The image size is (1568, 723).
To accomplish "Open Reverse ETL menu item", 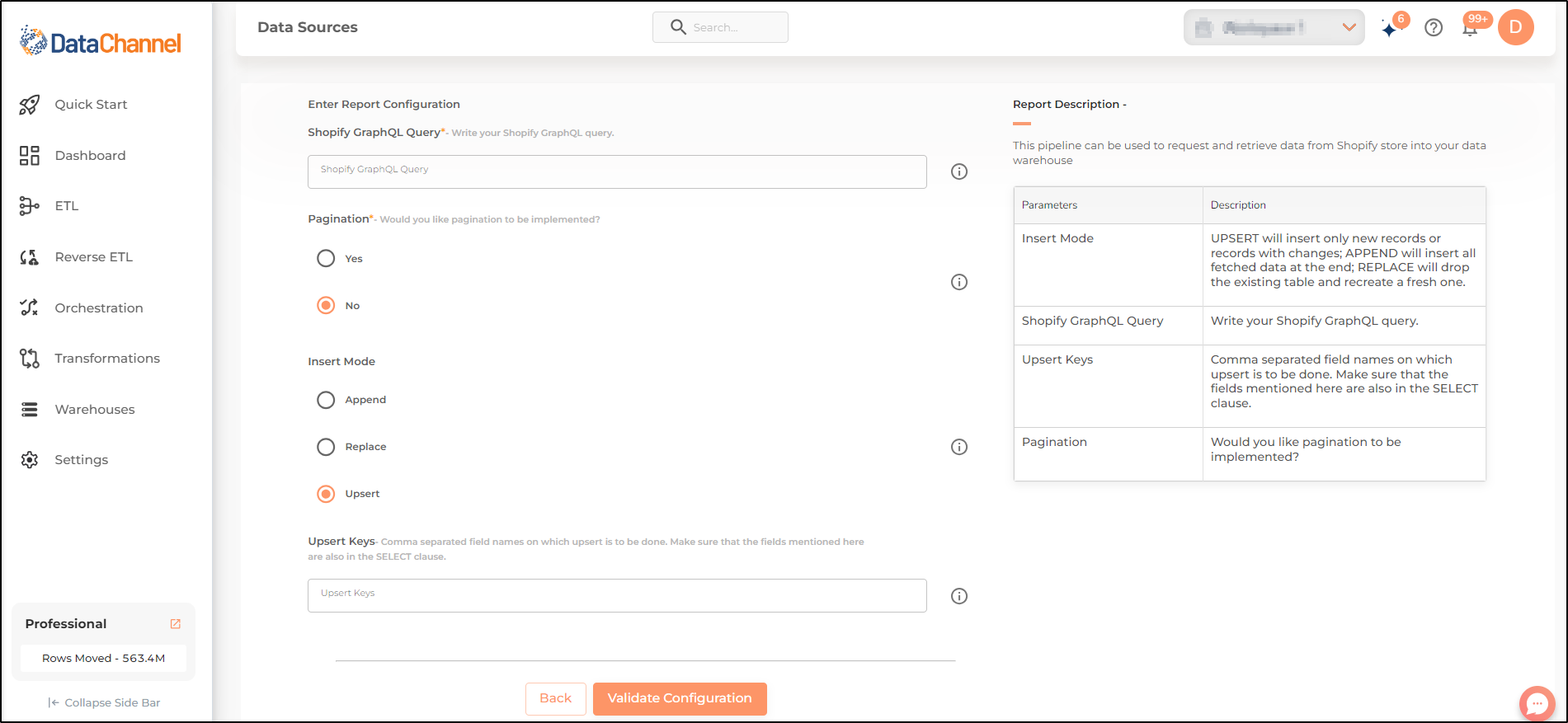I will click(x=93, y=257).
